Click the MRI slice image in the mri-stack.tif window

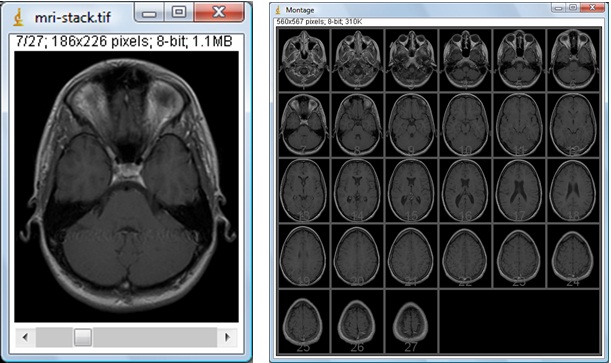(126, 187)
